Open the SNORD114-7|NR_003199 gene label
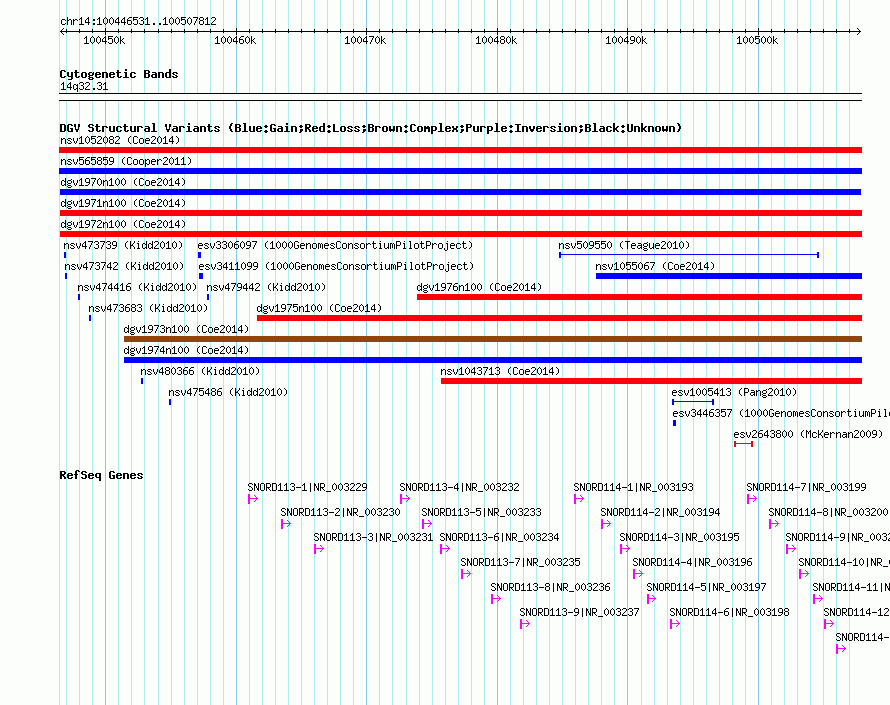This screenshot has height=705, width=890. tap(807, 487)
